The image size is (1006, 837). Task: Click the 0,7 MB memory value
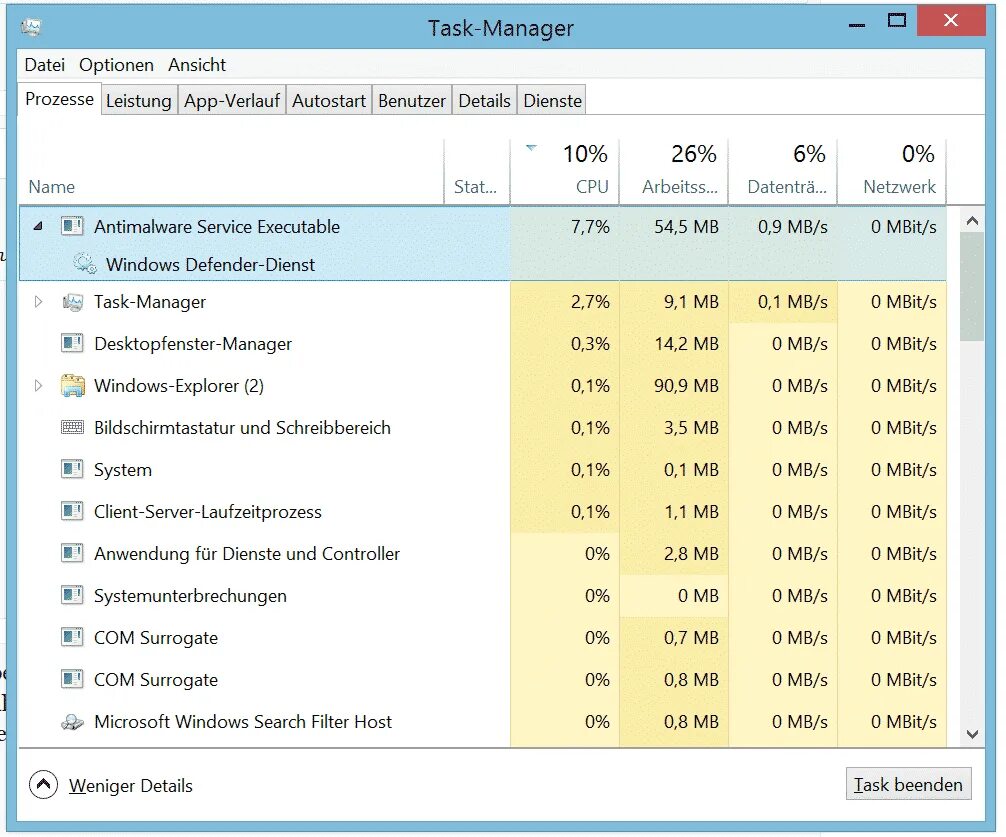691,638
